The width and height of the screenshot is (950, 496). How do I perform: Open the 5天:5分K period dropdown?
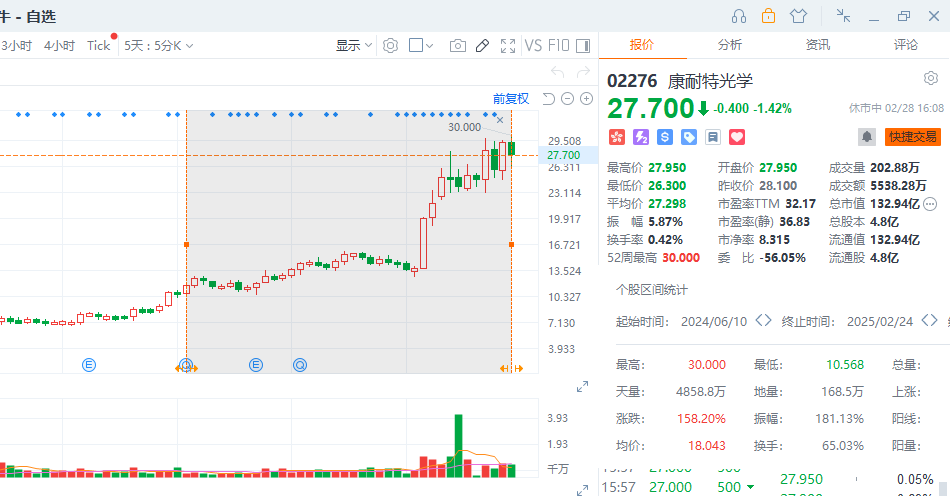pos(159,45)
